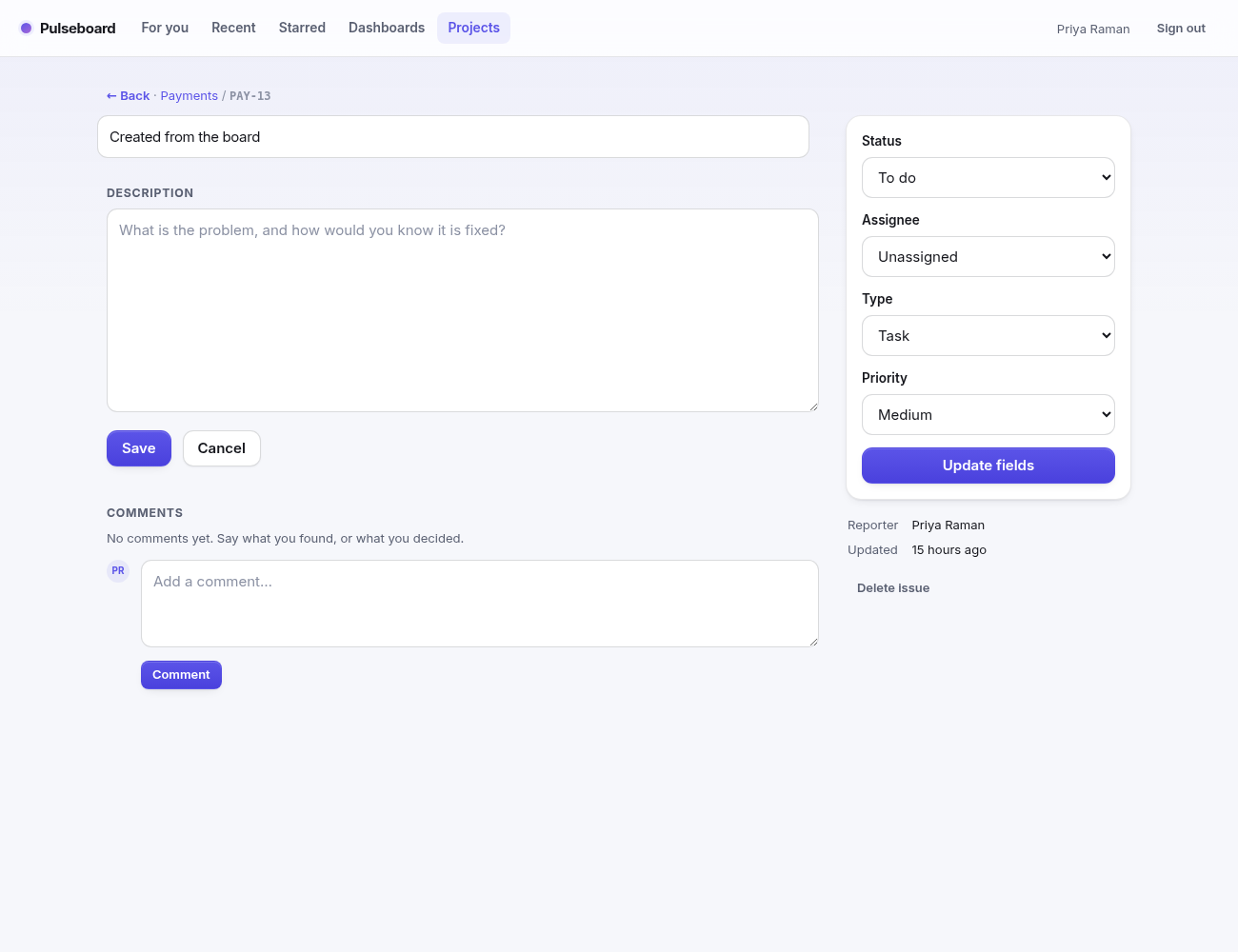Click Delete issue
Viewport: 1238px width, 952px height.
893,588
